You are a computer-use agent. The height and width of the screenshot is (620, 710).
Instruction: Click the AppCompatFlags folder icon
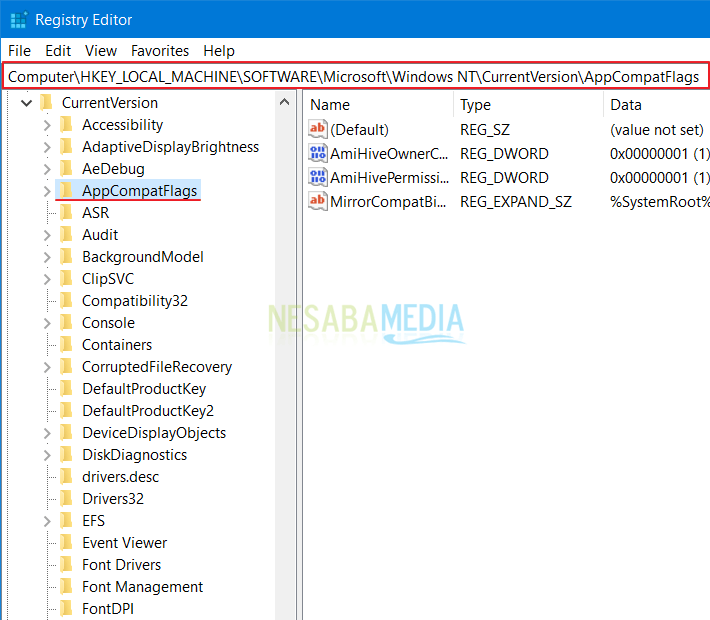coord(66,190)
